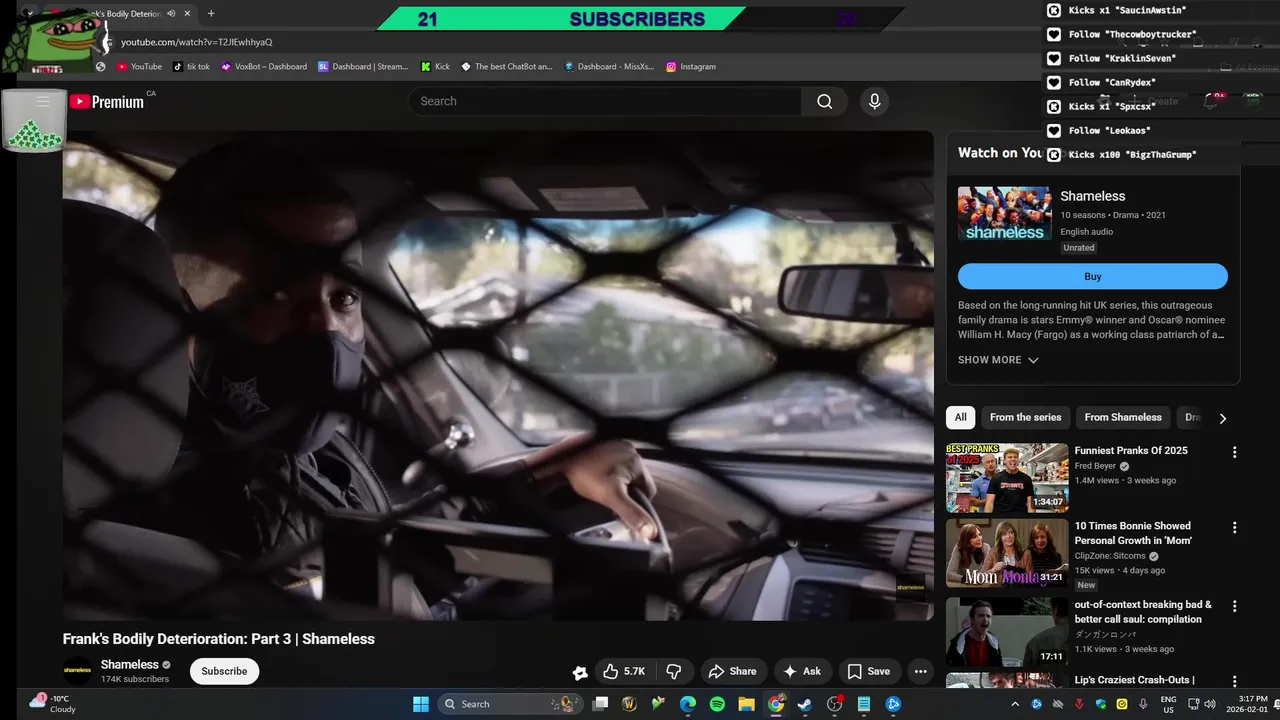Viewport: 1280px width, 720px height.
Task: Open the YouTube bookmark
Action: 139,67
